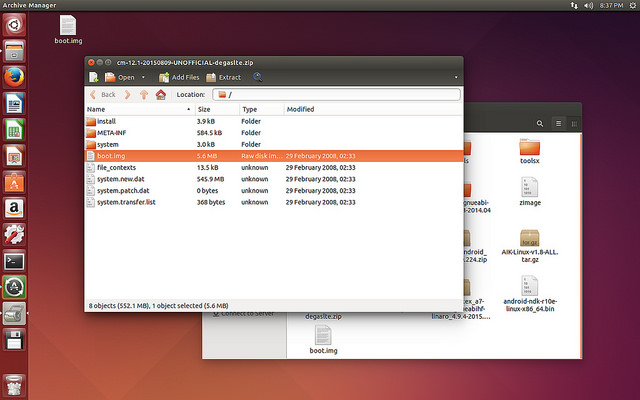Select system.new.dat in the archive list

(x=122, y=179)
